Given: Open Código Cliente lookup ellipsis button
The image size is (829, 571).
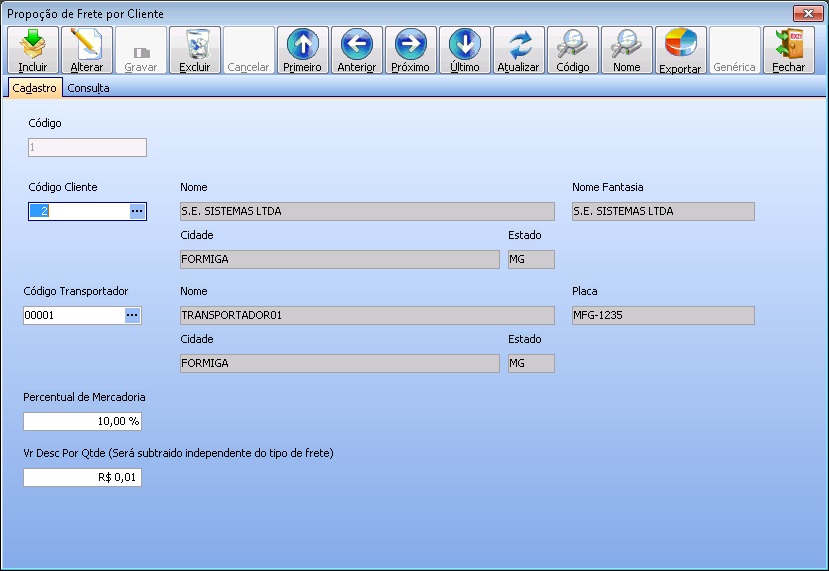Looking at the screenshot, I should point(138,211).
